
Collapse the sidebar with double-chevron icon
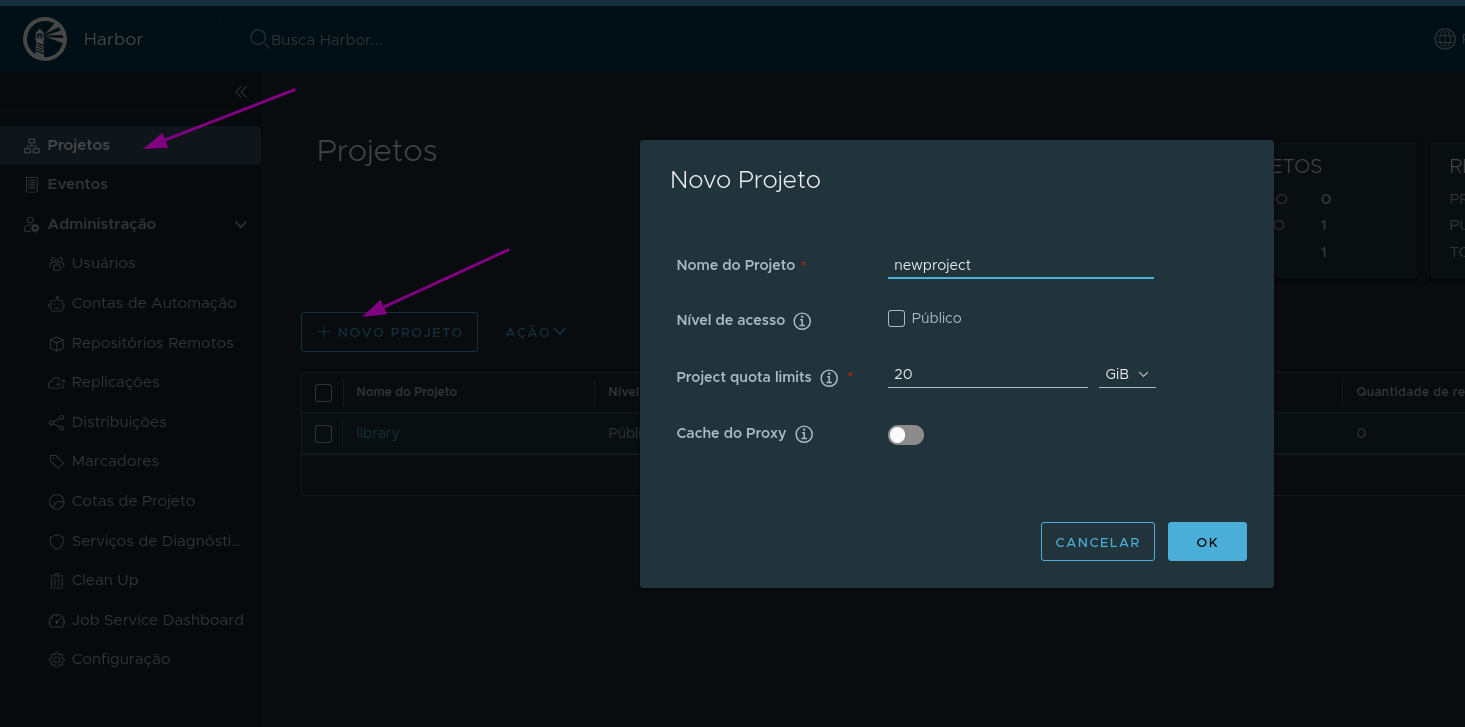click(241, 92)
